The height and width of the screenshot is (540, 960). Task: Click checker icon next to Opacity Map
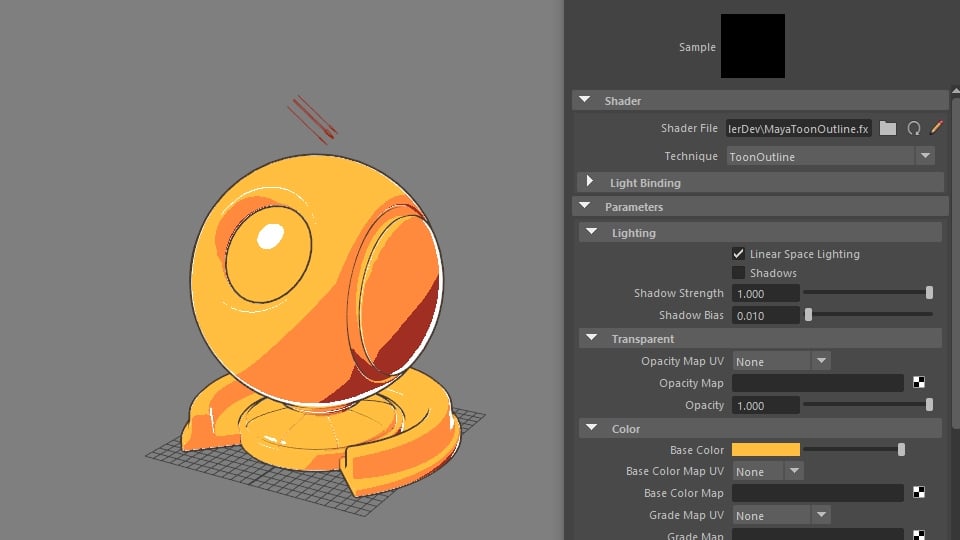coord(919,383)
